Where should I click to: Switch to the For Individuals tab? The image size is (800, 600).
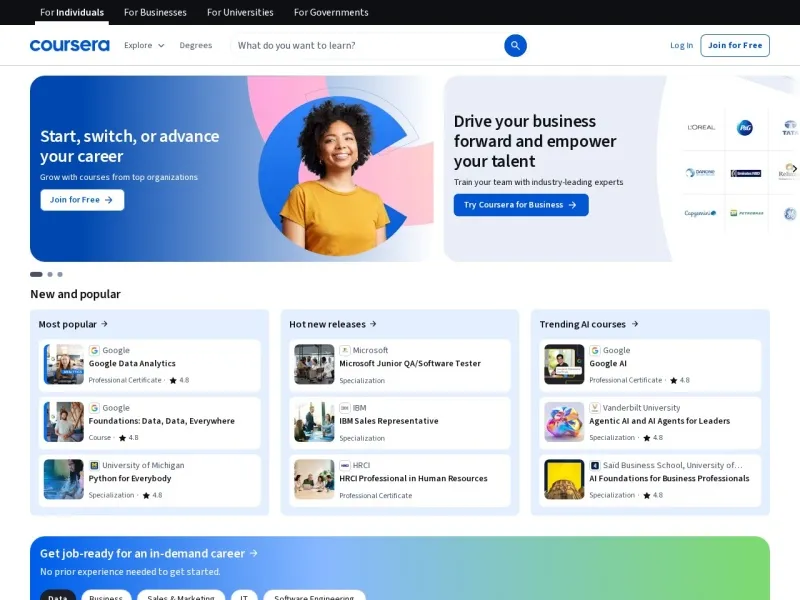[x=72, y=12]
